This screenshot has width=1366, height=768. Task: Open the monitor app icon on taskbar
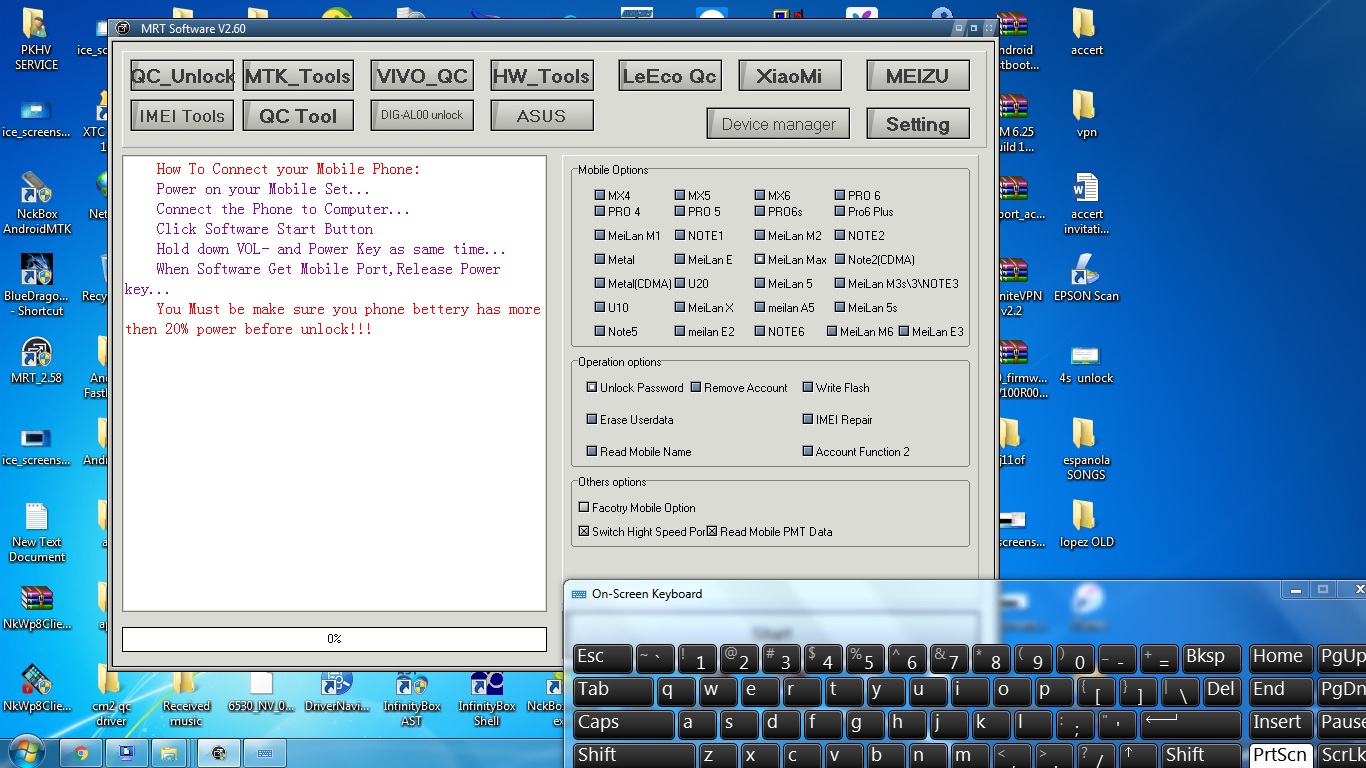pos(126,753)
